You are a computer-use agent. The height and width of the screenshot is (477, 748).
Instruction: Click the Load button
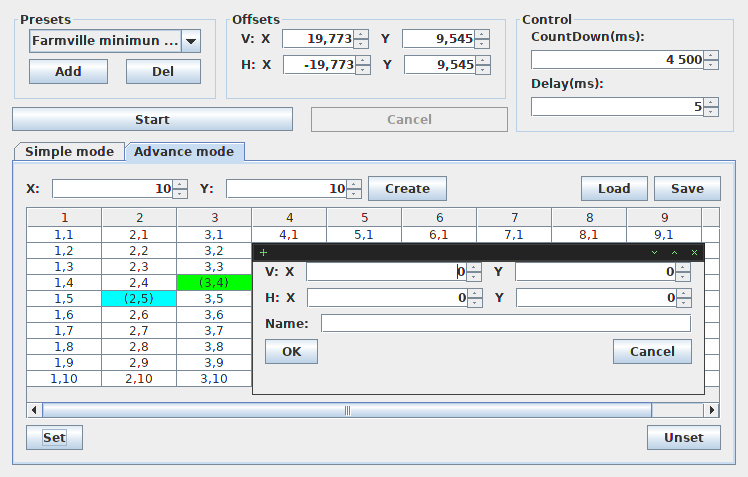point(614,189)
